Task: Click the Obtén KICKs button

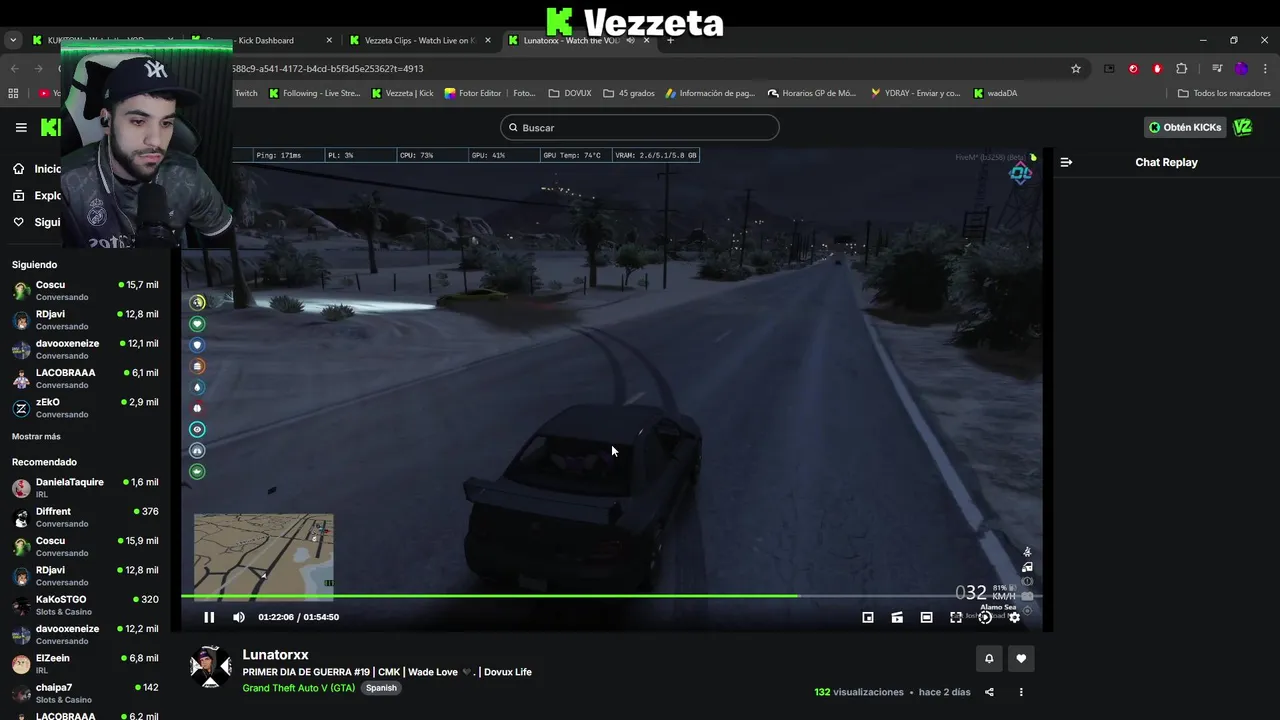Action: (1185, 127)
